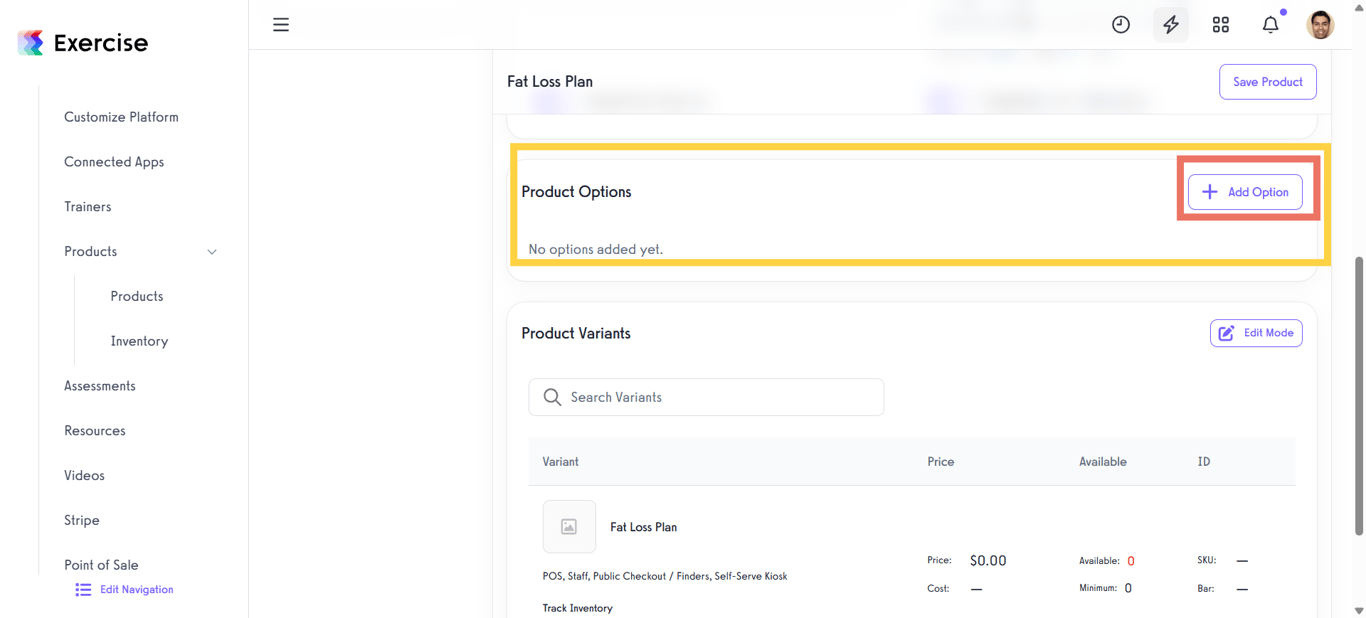The image size is (1366, 618).
Task: Select Trainers in the sidebar
Action: tap(87, 206)
